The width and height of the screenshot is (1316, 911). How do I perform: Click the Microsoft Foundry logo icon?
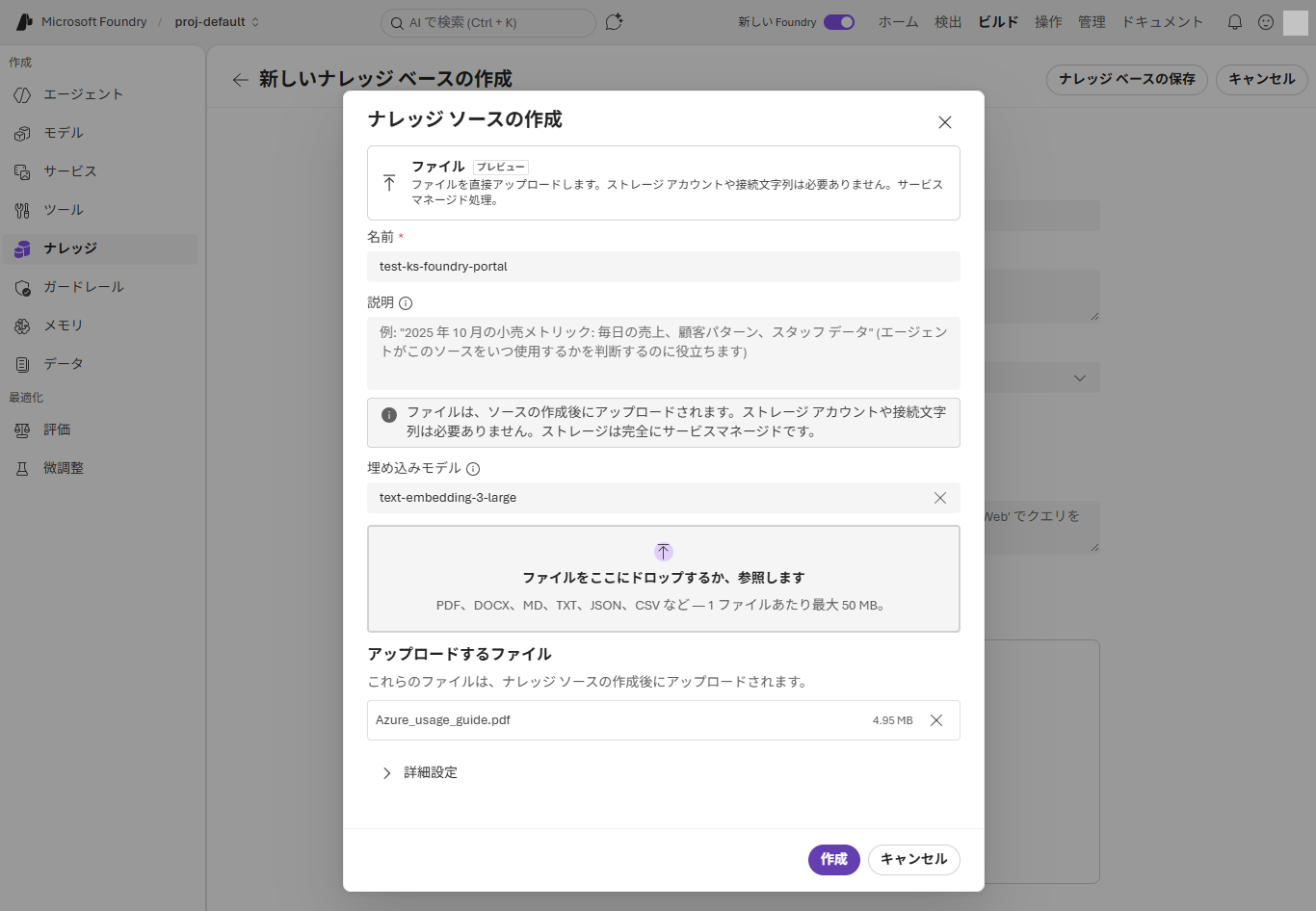(x=25, y=21)
